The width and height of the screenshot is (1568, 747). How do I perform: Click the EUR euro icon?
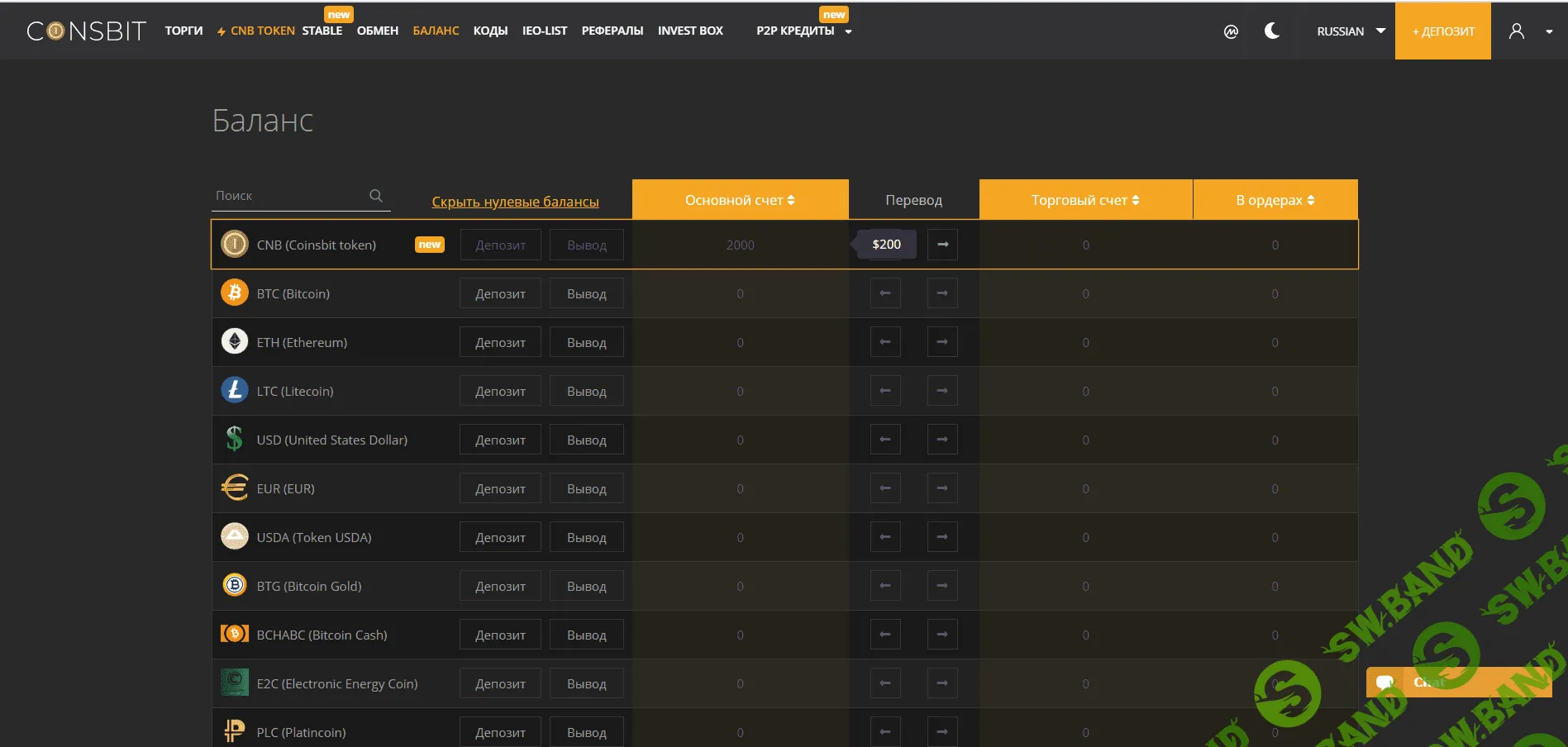[x=235, y=488]
